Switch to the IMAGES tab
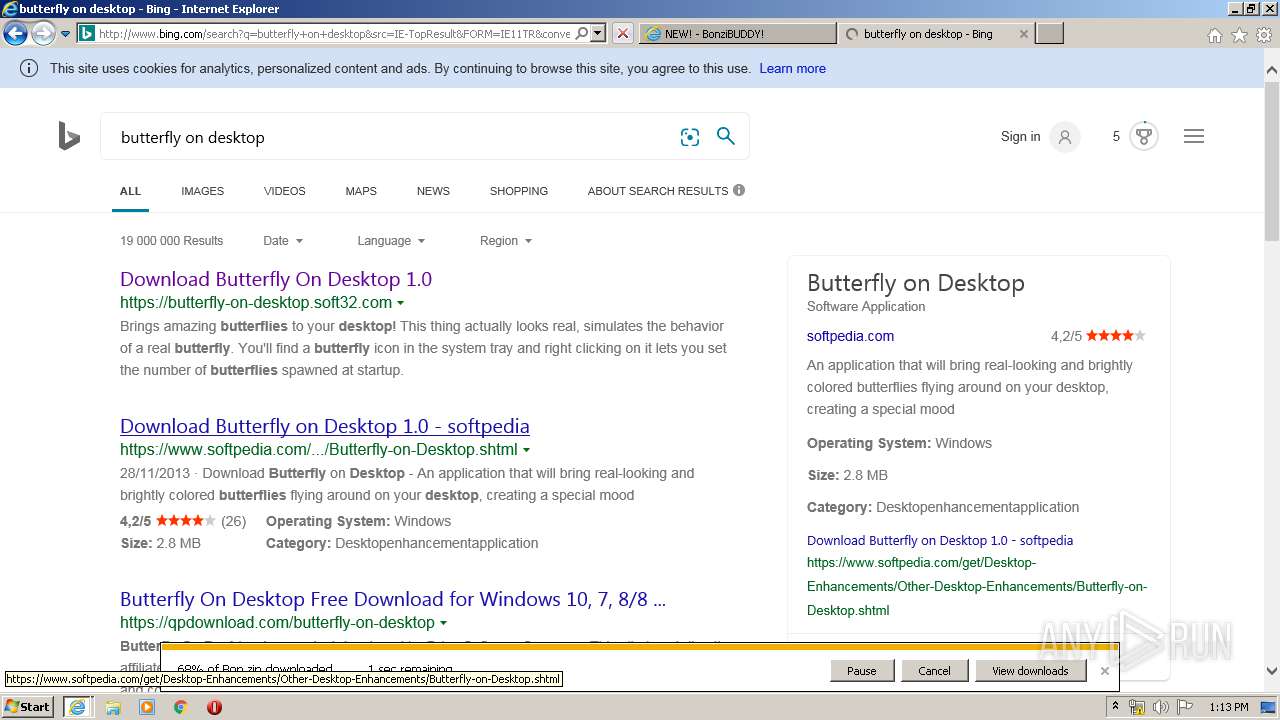1280x720 pixels. (x=202, y=191)
